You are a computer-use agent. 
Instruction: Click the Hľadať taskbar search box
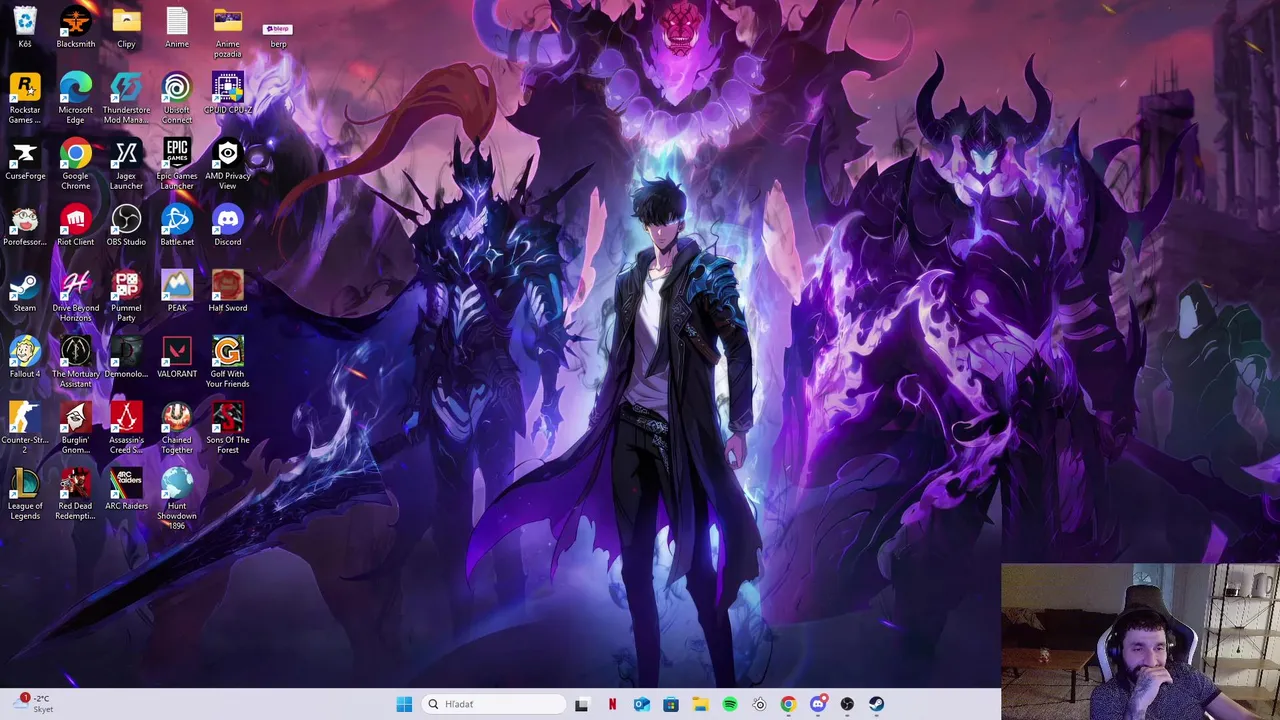tap(493, 704)
